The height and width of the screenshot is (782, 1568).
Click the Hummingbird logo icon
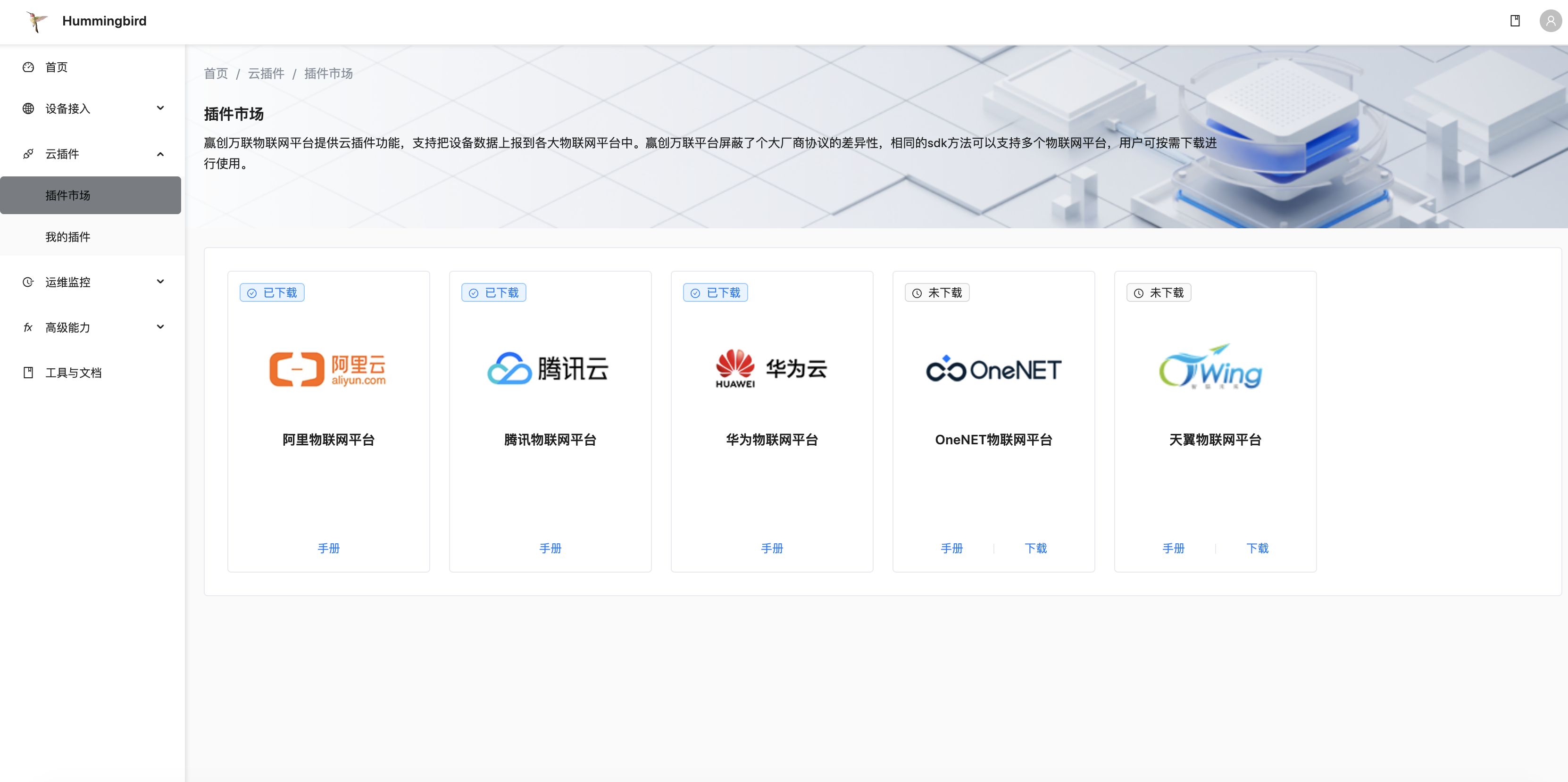[x=36, y=21]
